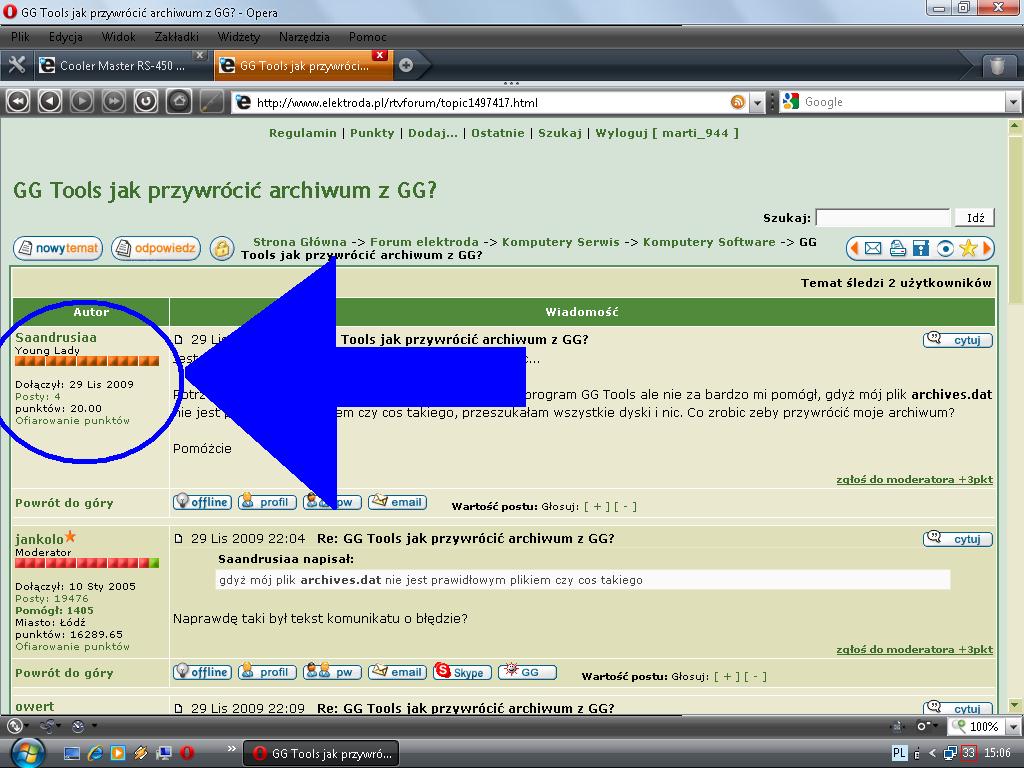Click the nowy temat button
1024x768 pixels.
(58, 248)
